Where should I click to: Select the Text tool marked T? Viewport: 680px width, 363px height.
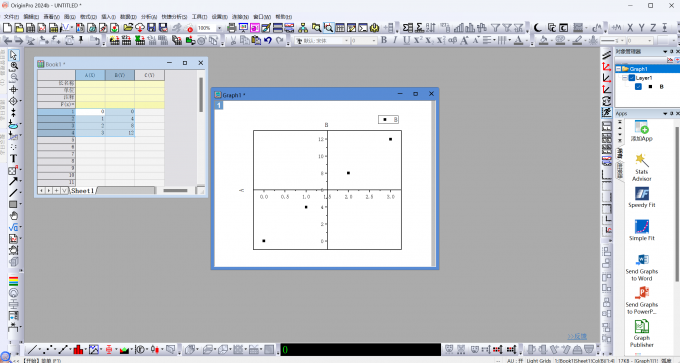click(x=13, y=159)
